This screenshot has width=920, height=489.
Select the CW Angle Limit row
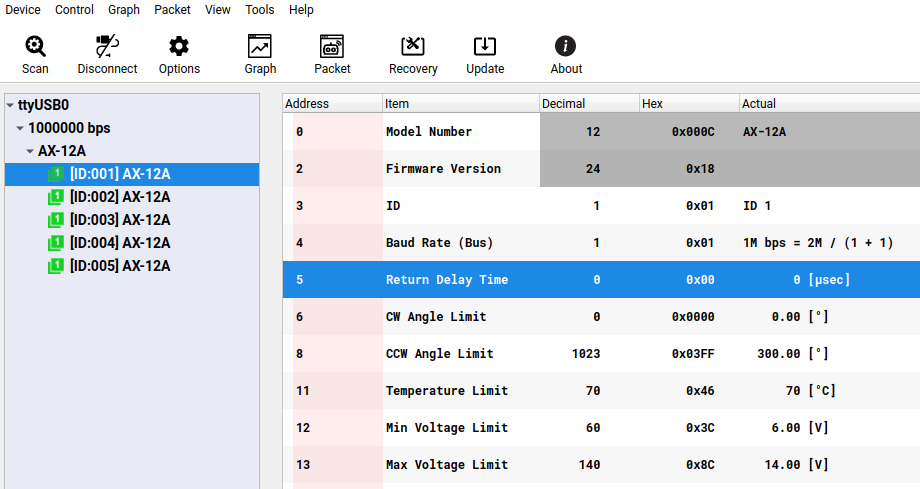(601, 316)
